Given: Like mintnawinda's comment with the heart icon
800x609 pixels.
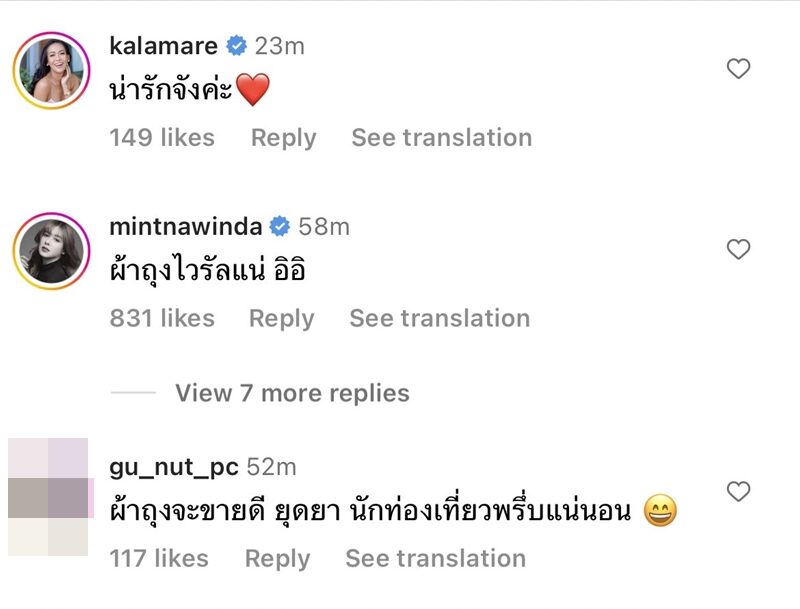Looking at the screenshot, I should pos(738,249).
